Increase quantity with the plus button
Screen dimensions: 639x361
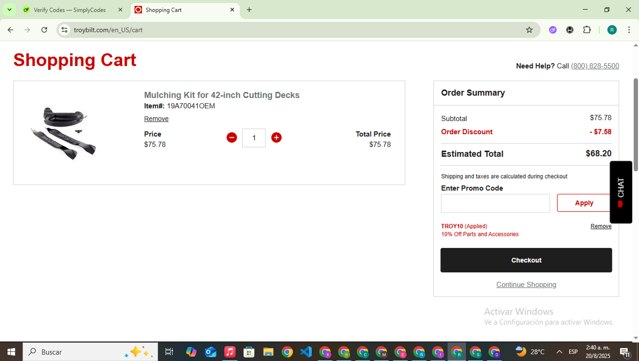click(x=276, y=138)
